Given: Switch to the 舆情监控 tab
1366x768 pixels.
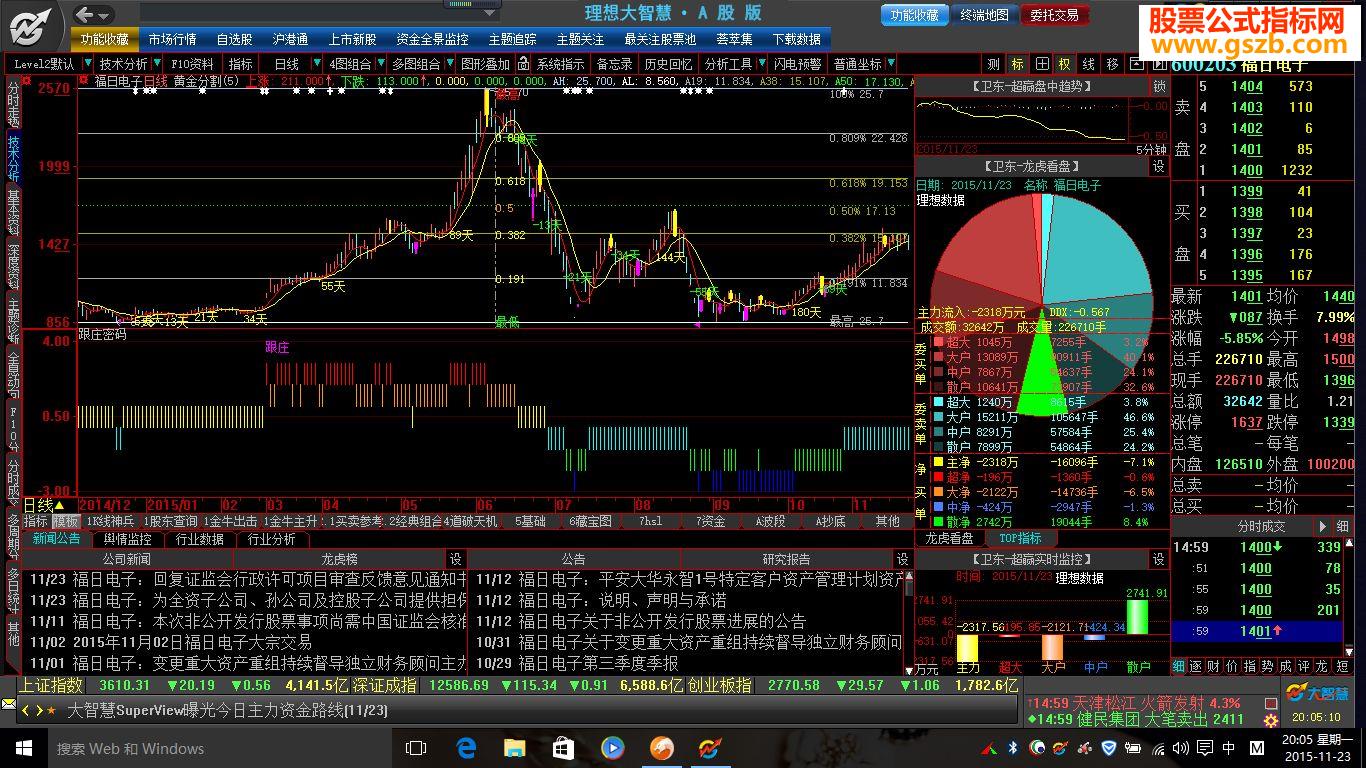Looking at the screenshot, I should tap(128, 539).
